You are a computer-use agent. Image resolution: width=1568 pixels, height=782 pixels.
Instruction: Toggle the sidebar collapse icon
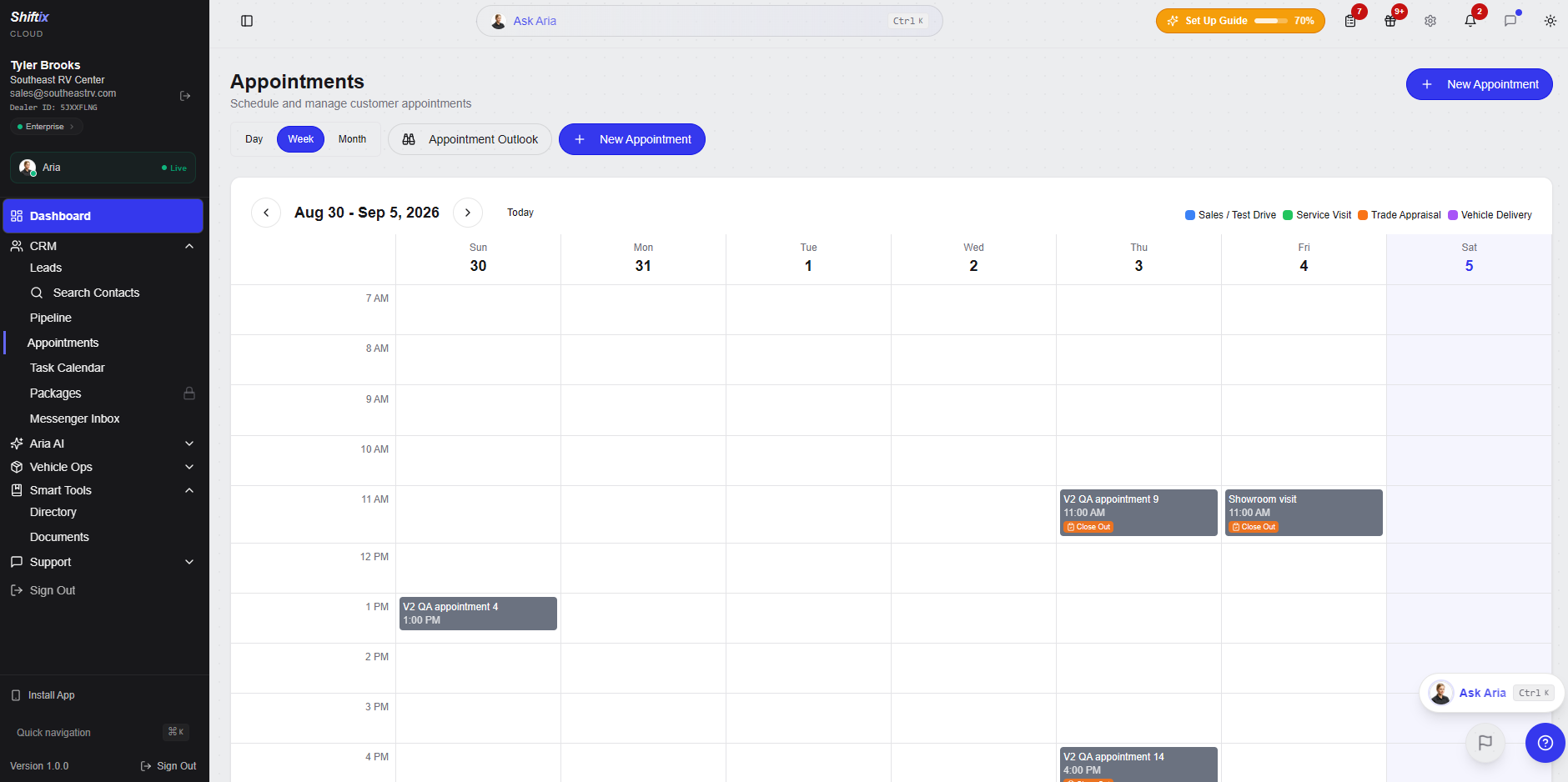(247, 21)
